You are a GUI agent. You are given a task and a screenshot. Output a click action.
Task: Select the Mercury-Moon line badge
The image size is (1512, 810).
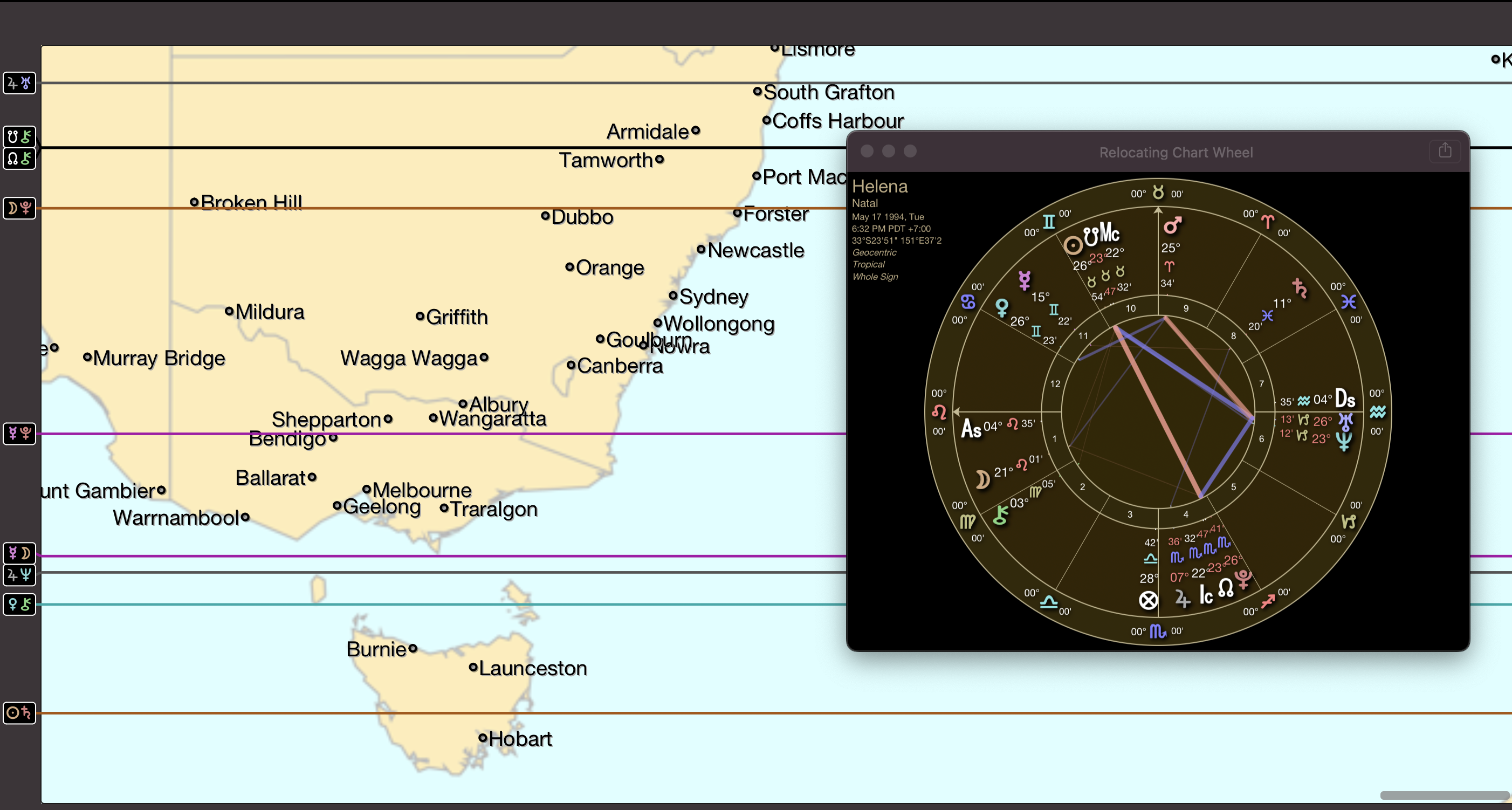click(x=19, y=552)
